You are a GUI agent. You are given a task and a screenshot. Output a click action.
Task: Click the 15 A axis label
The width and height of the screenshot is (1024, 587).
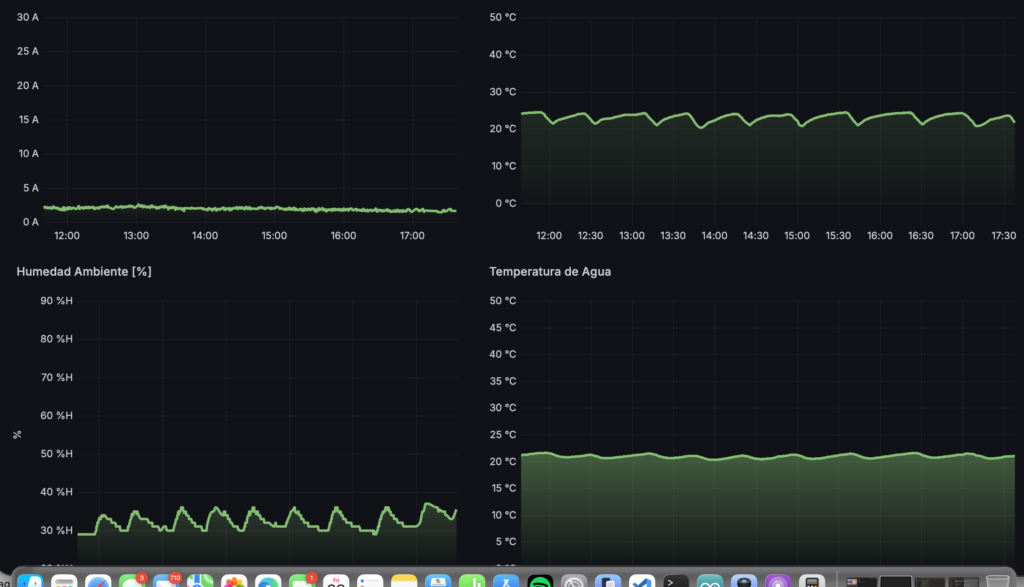(x=28, y=119)
